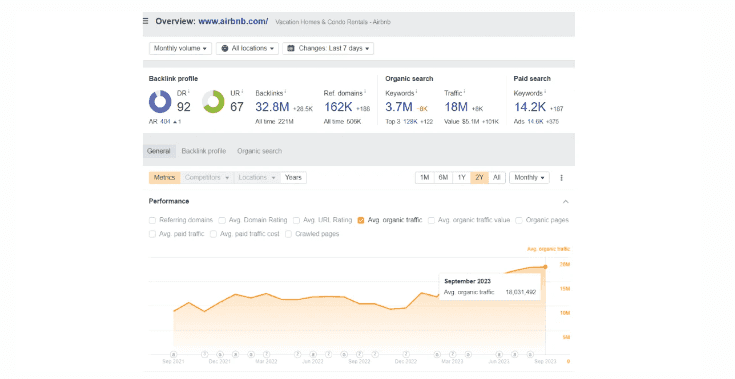Screen dimensions: 735x379
Task: Open Changes: Last 7 days dropdown
Action: [328, 48]
